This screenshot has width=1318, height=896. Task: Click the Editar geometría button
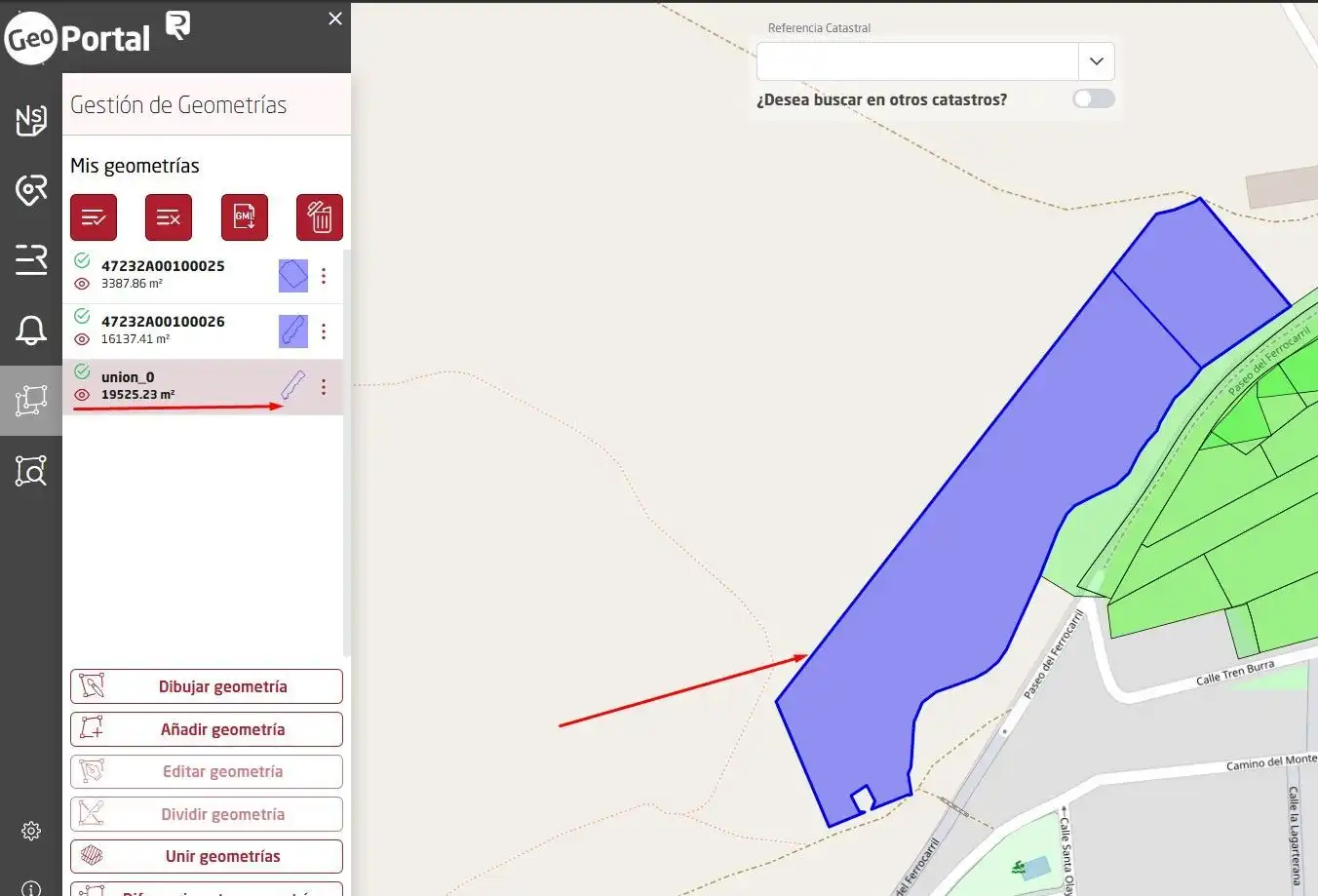tap(207, 771)
